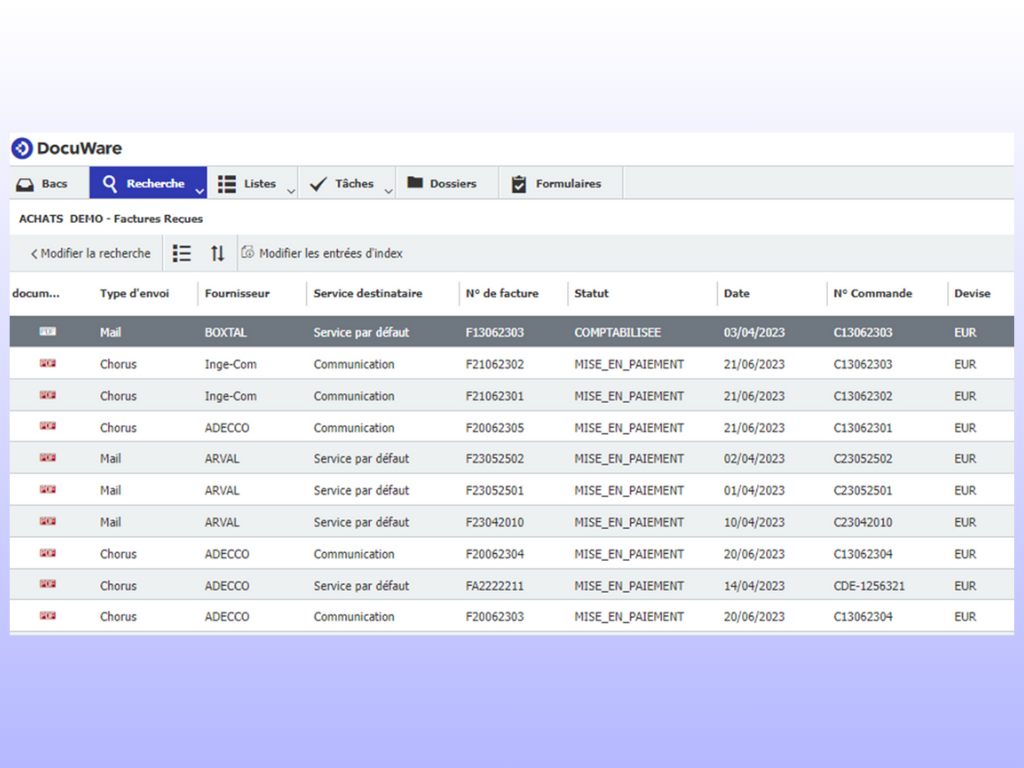Image resolution: width=1024 pixels, height=768 pixels.
Task: Open PDF icon of invoice F21062301
Action: click(48, 395)
